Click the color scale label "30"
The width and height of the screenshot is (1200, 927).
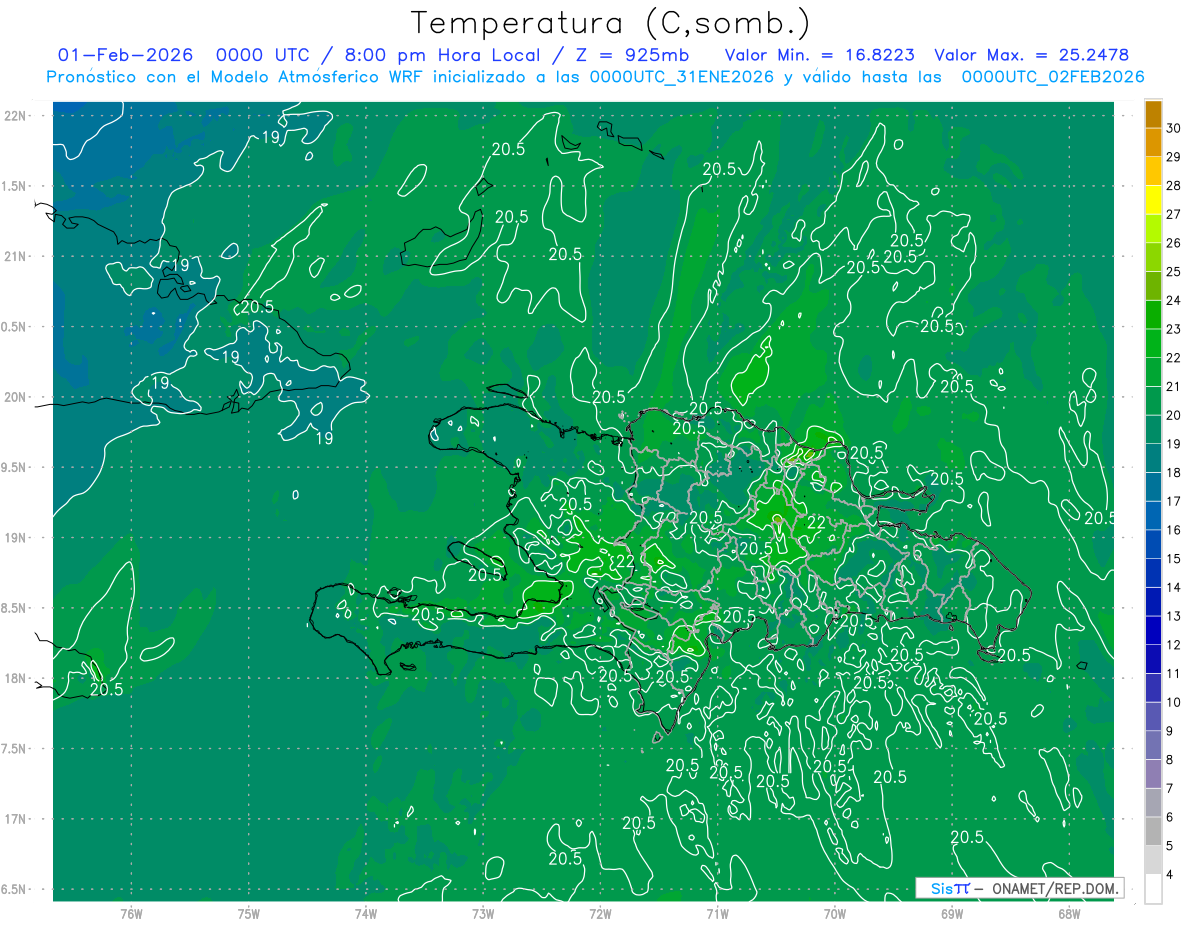click(x=1174, y=128)
